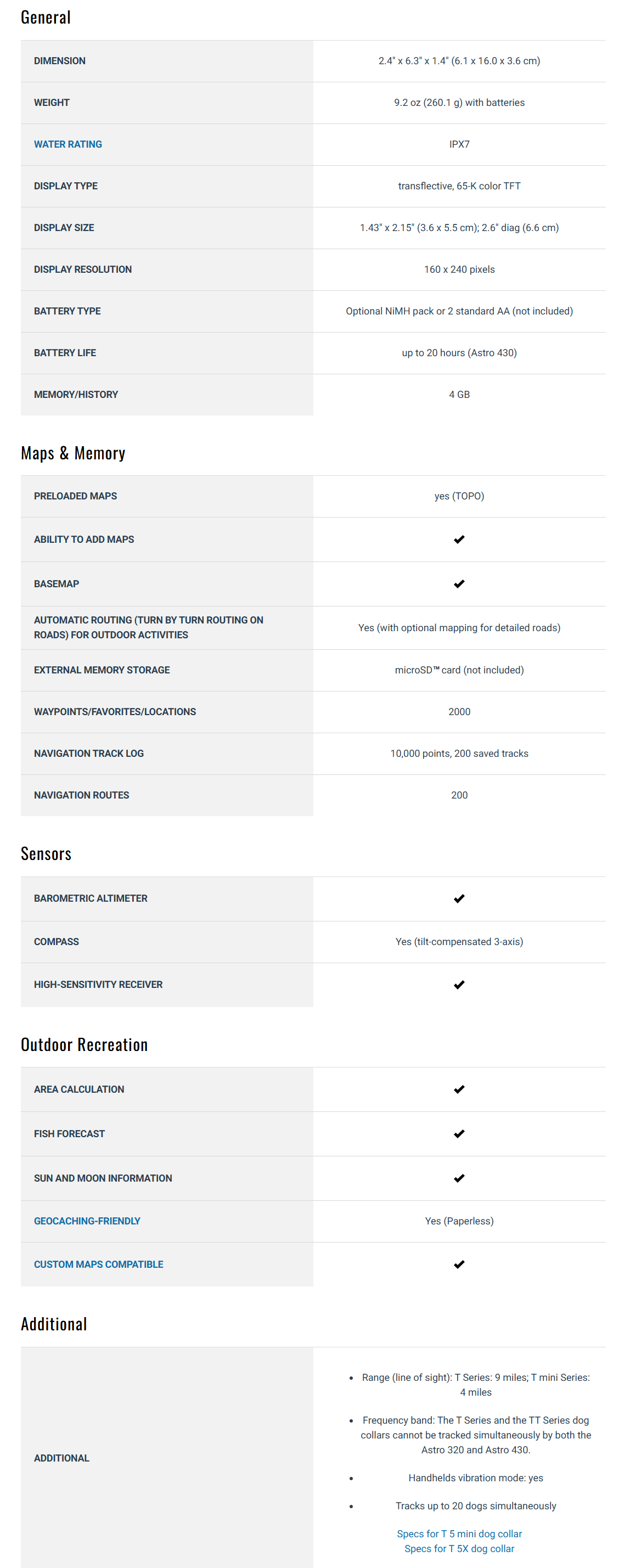Click the Area Calculation checkmark icon
The width and height of the screenshot is (619, 1568).
[459, 1089]
